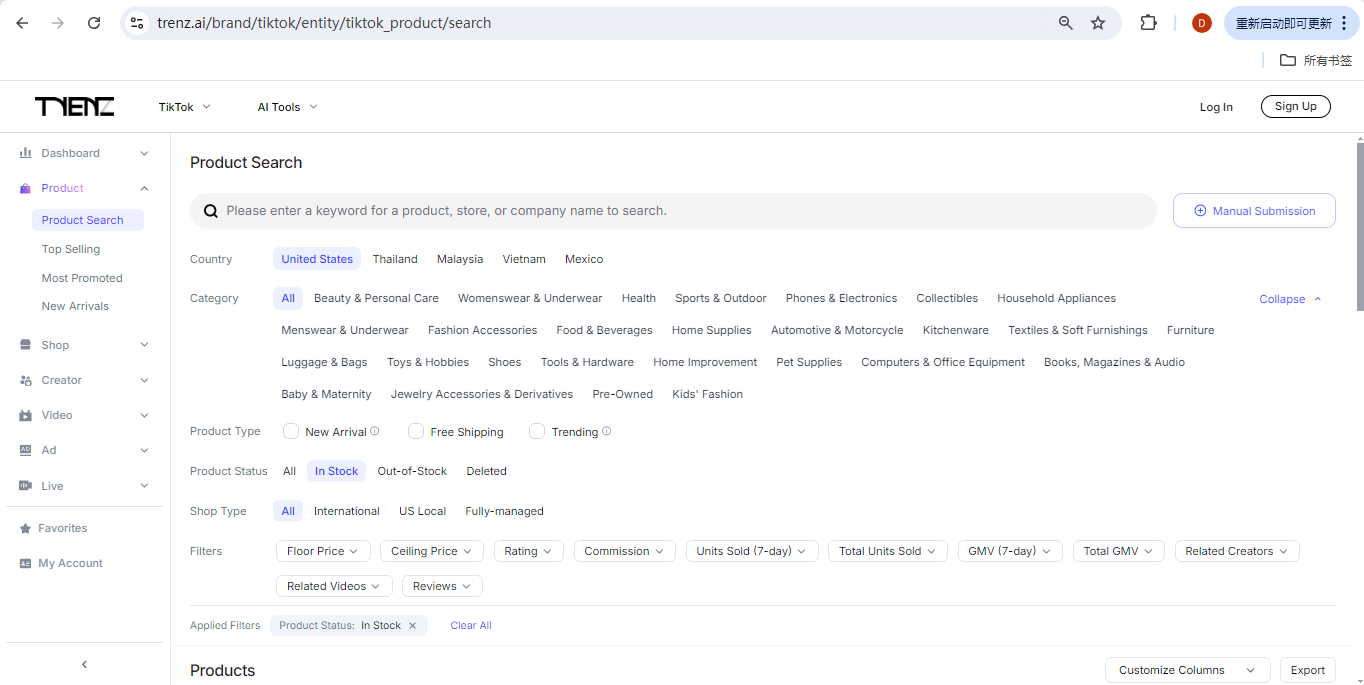
Task: Click the Sign Up button
Action: (1295, 107)
